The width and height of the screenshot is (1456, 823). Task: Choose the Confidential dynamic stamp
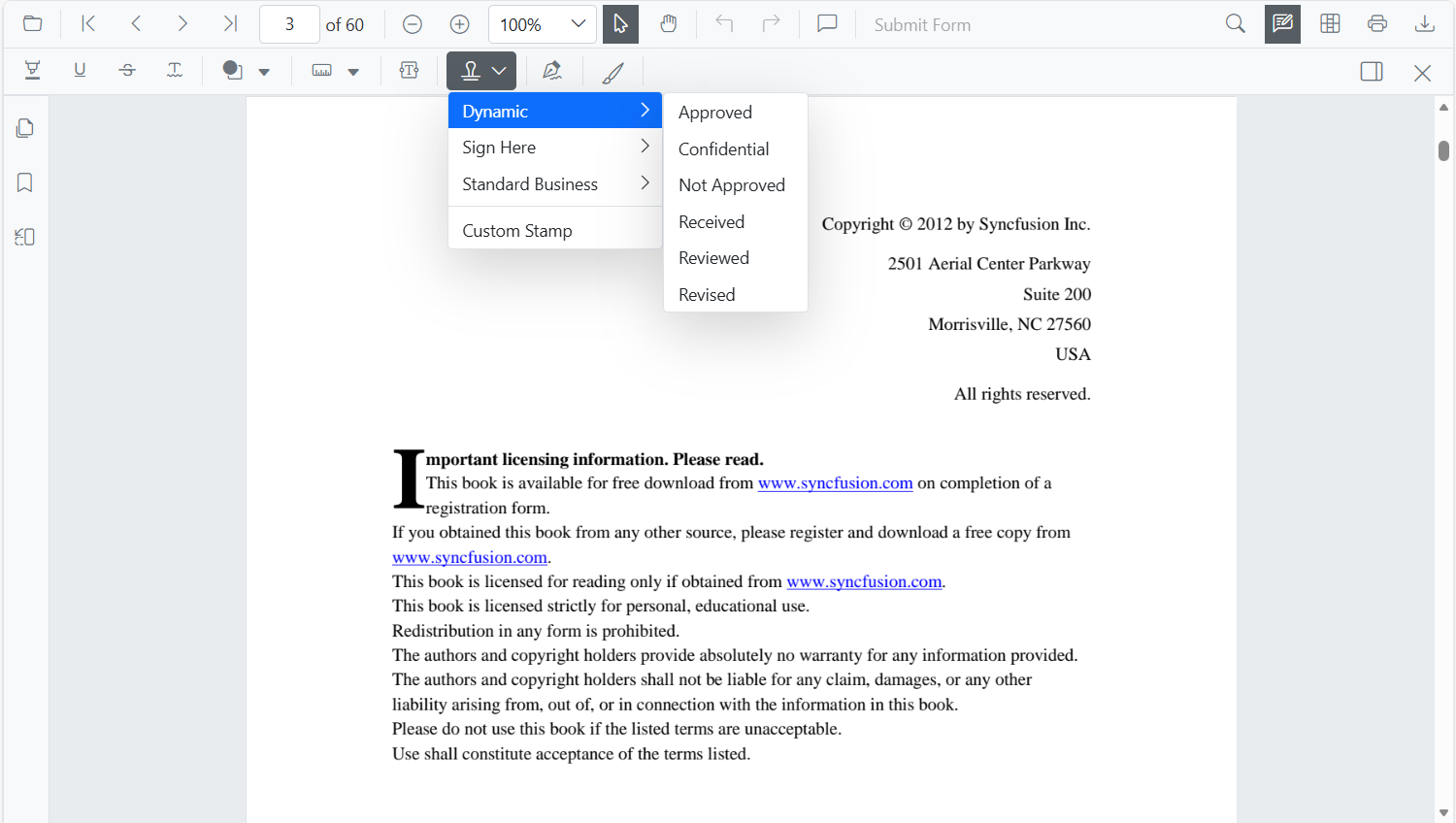coord(723,148)
